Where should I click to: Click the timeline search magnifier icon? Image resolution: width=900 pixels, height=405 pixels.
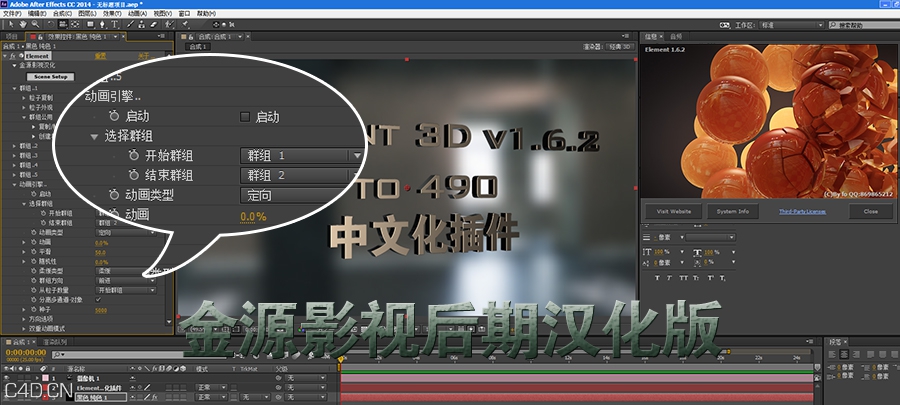click(55, 355)
